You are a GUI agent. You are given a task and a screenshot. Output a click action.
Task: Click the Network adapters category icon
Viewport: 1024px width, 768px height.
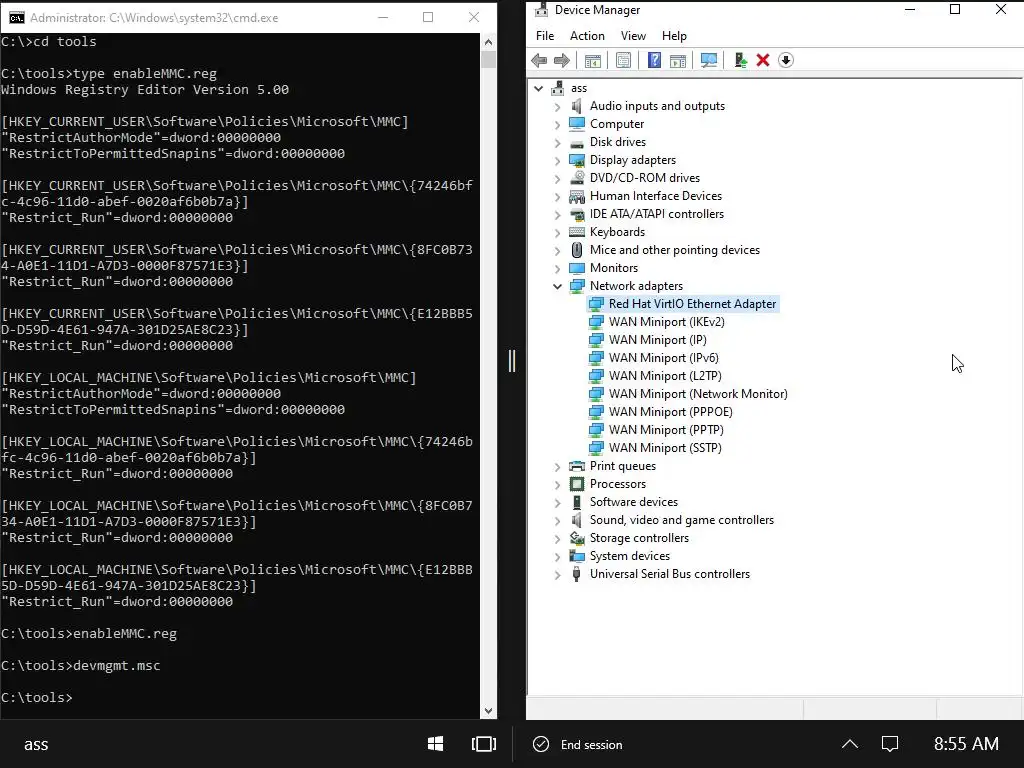pyautogui.click(x=577, y=286)
